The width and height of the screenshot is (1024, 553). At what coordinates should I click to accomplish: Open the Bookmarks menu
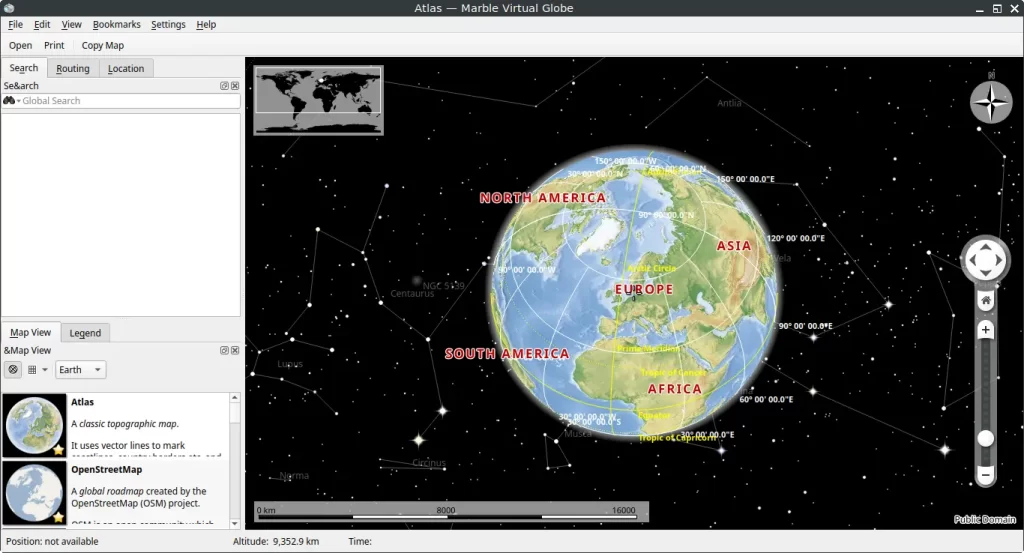[x=116, y=24]
